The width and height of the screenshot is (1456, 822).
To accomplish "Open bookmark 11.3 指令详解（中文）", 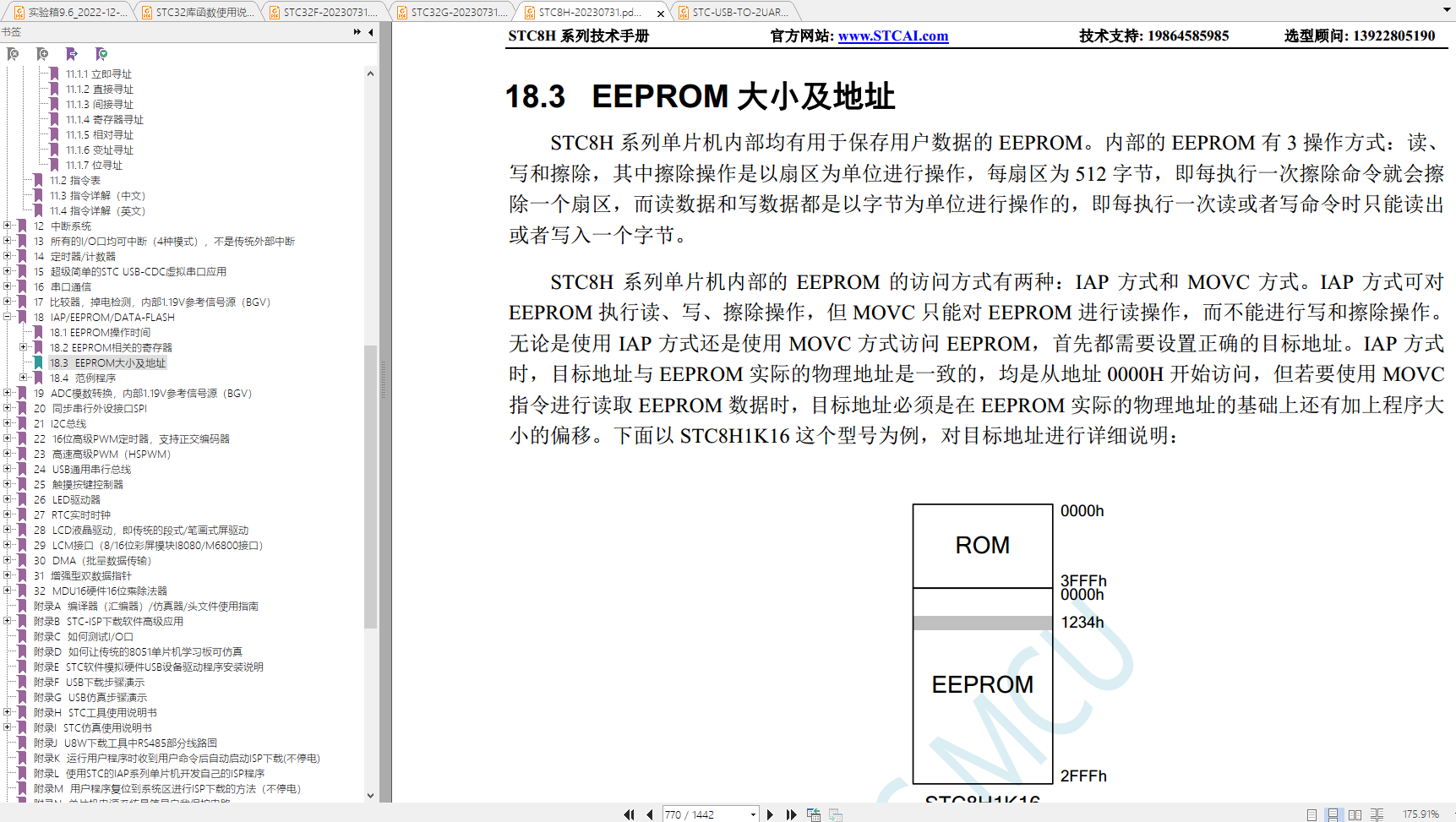I will 97,196.
